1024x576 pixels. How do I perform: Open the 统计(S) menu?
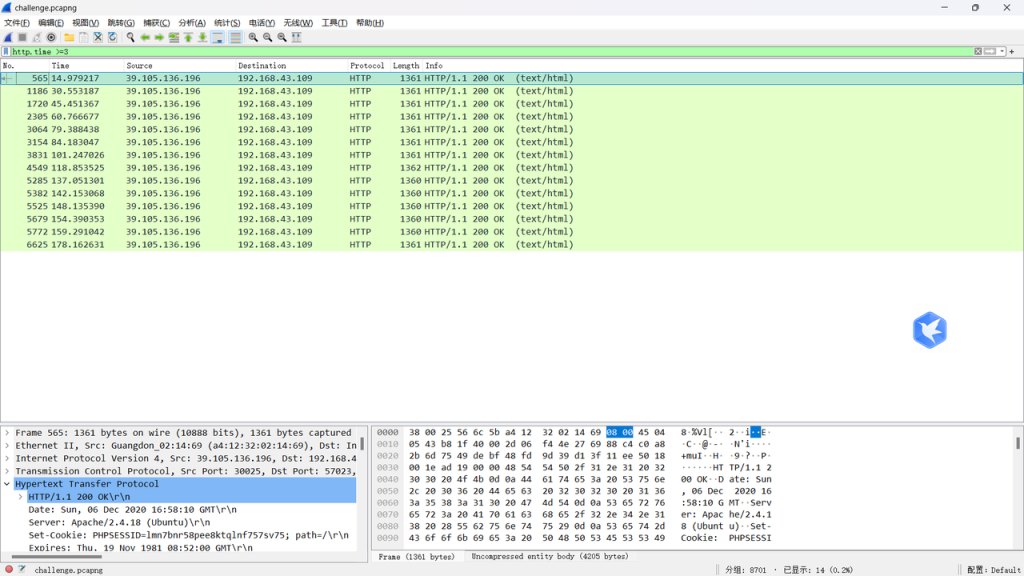[227, 22]
